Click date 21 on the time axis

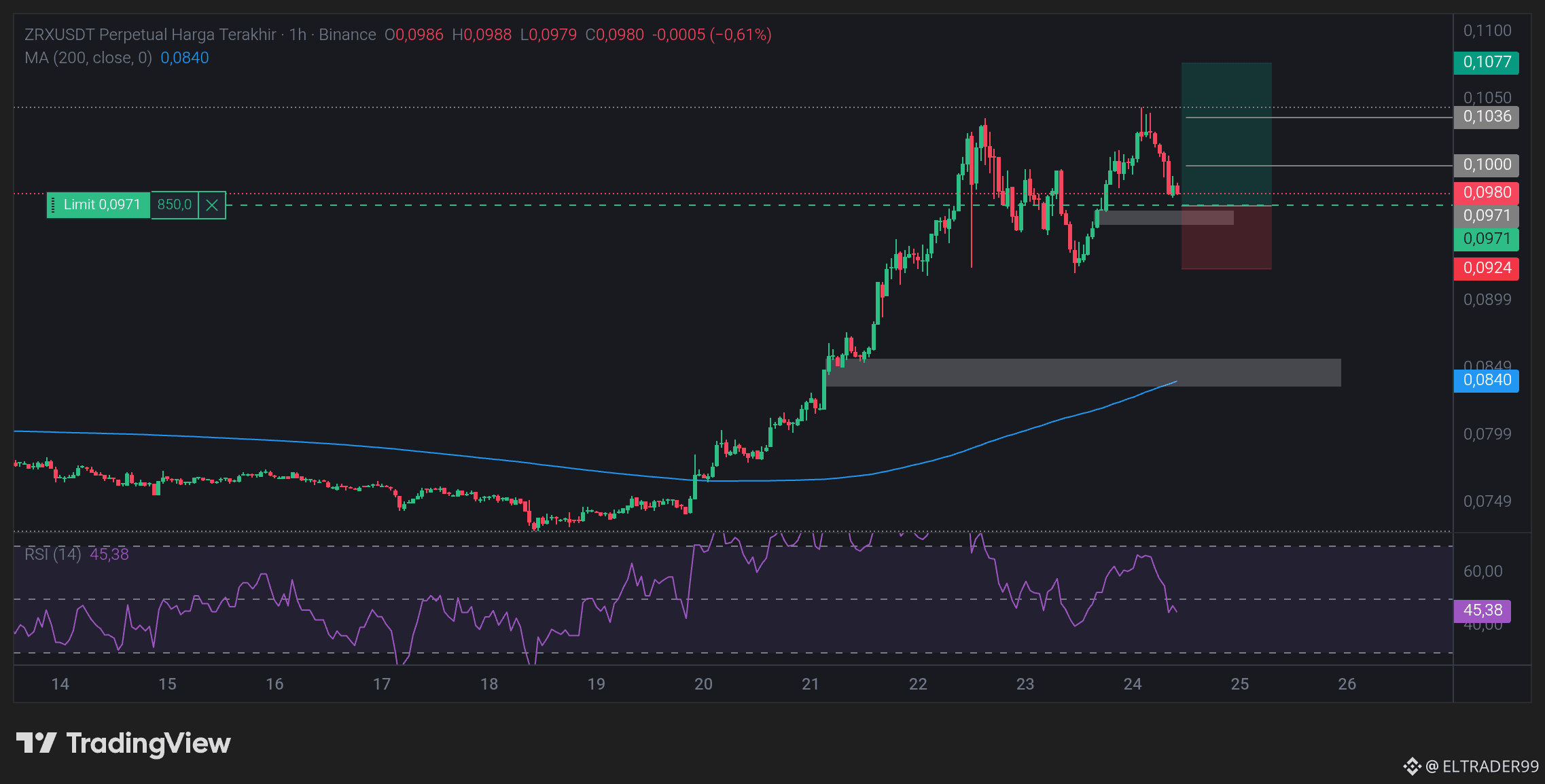[x=811, y=684]
